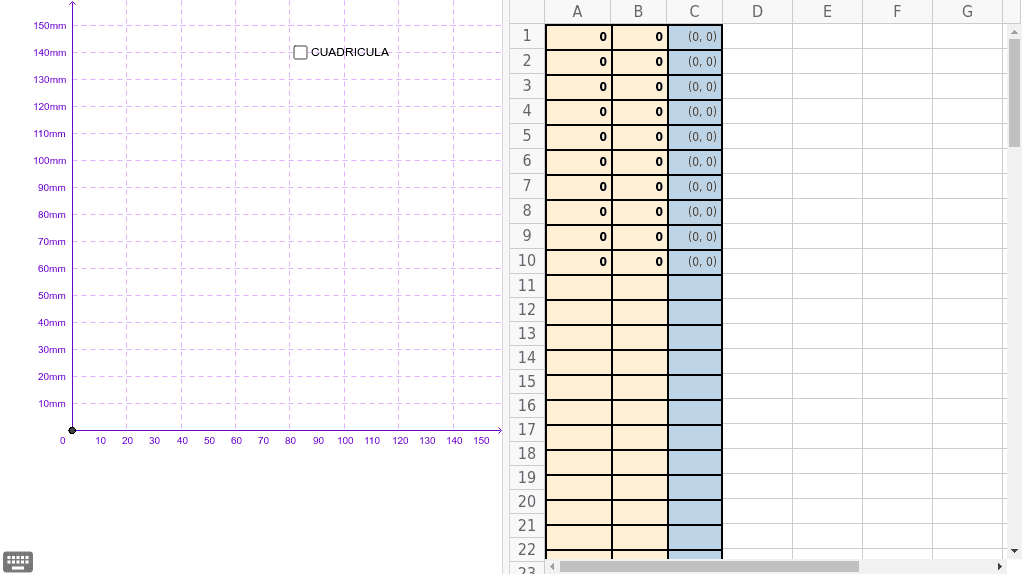Select spreadsheet column E header
This screenshot has width=1024, height=576.
[x=827, y=12]
